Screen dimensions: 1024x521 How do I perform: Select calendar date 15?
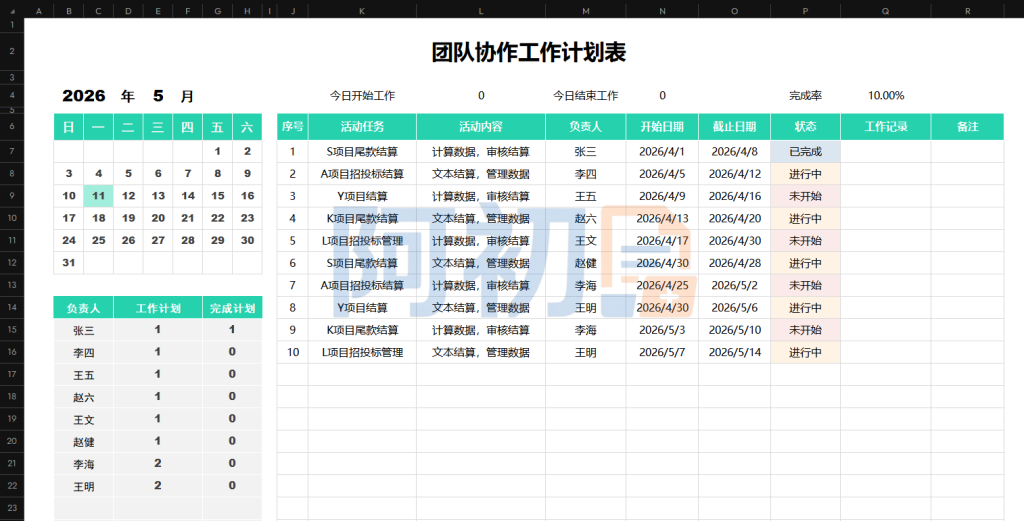pyautogui.click(x=217, y=196)
